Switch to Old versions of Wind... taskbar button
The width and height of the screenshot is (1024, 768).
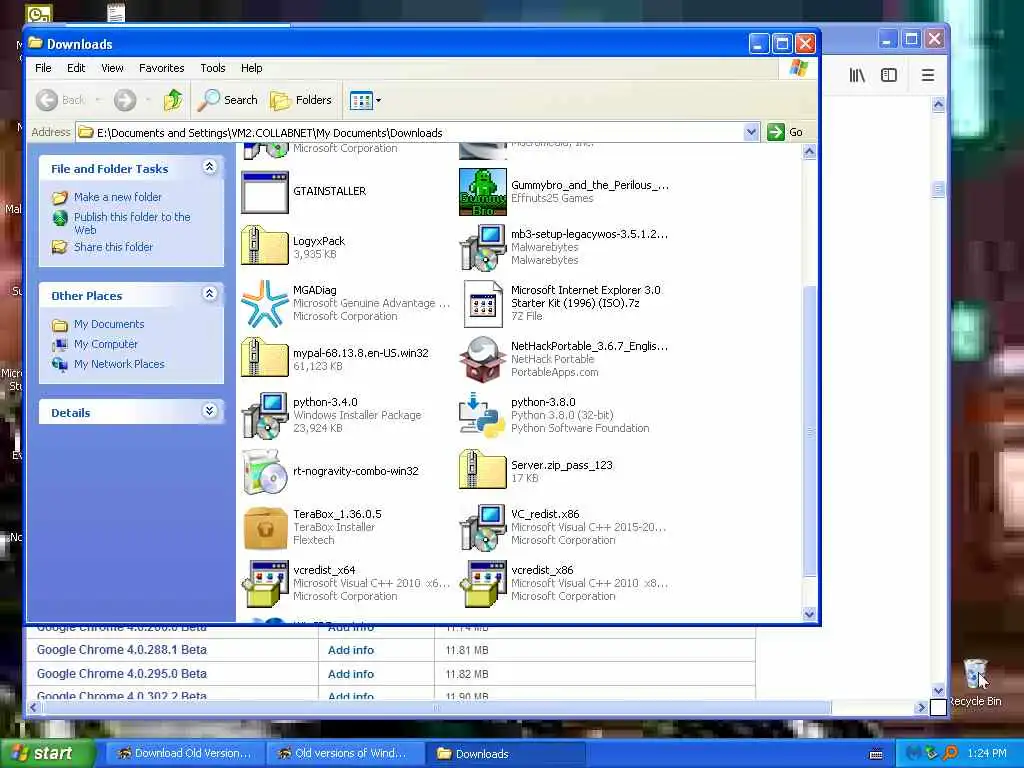(347, 753)
